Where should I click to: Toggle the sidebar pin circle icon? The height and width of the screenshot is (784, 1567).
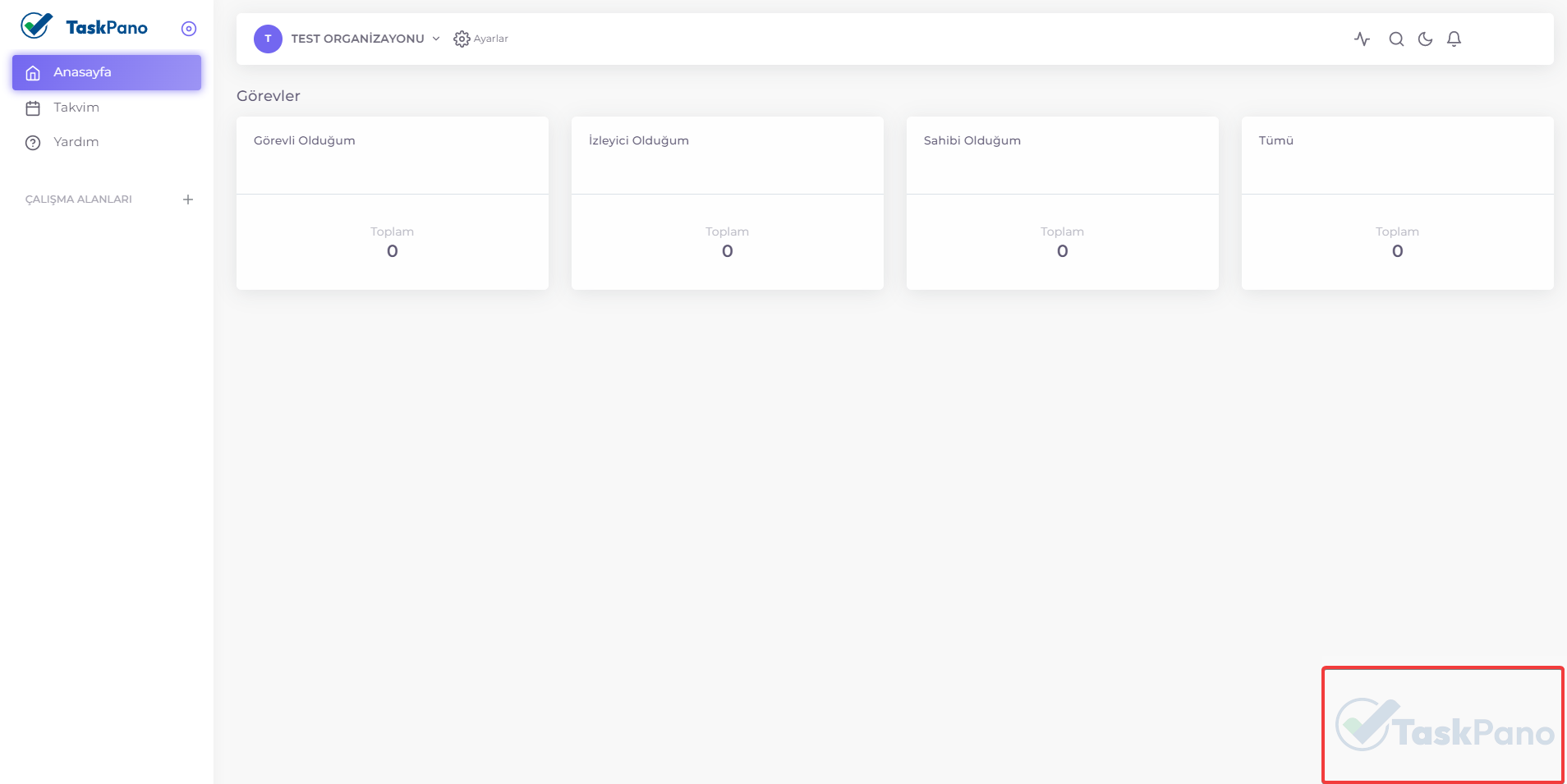189,29
